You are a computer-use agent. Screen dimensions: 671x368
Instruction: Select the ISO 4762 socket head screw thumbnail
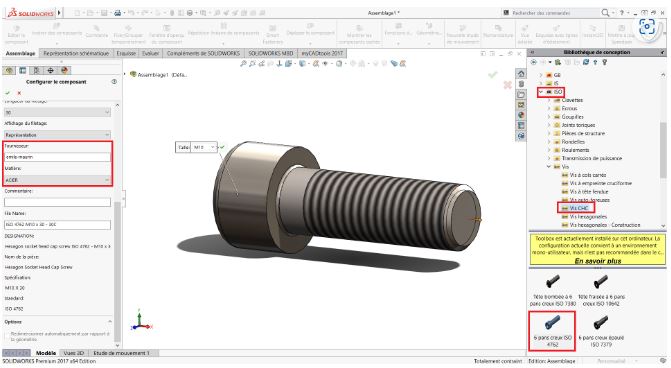point(552,330)
